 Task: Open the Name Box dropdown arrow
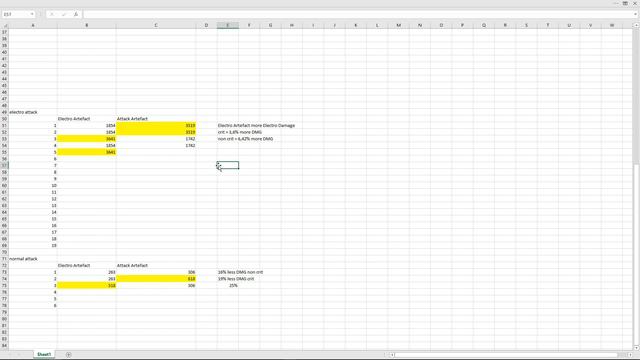pyautogui.click(x=32, y=14)
